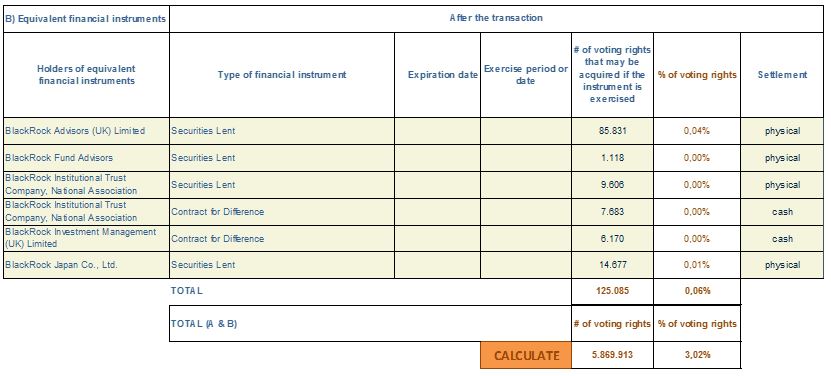Select the BlackRock Advisors (UK) Limited holder cell
The height and width of the screenshot is (376, 831).
(x=86, y=131)
